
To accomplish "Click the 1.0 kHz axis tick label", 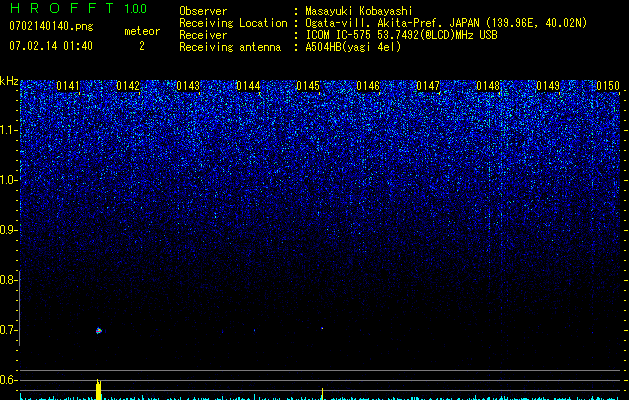I will point(7,180).
